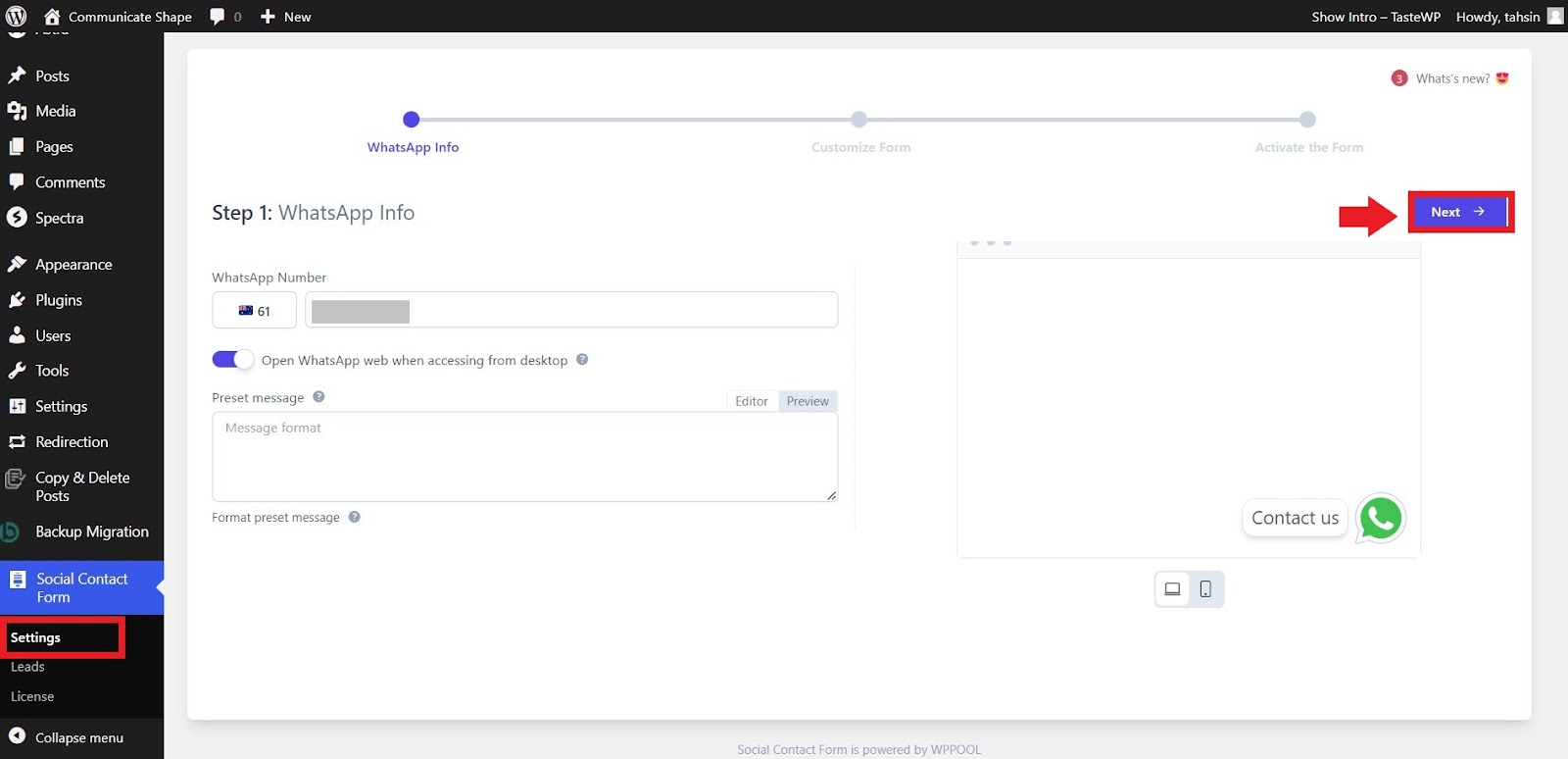Click the Media library icon
This screenshot has width=1568, height=759.
tap(17, 111)
